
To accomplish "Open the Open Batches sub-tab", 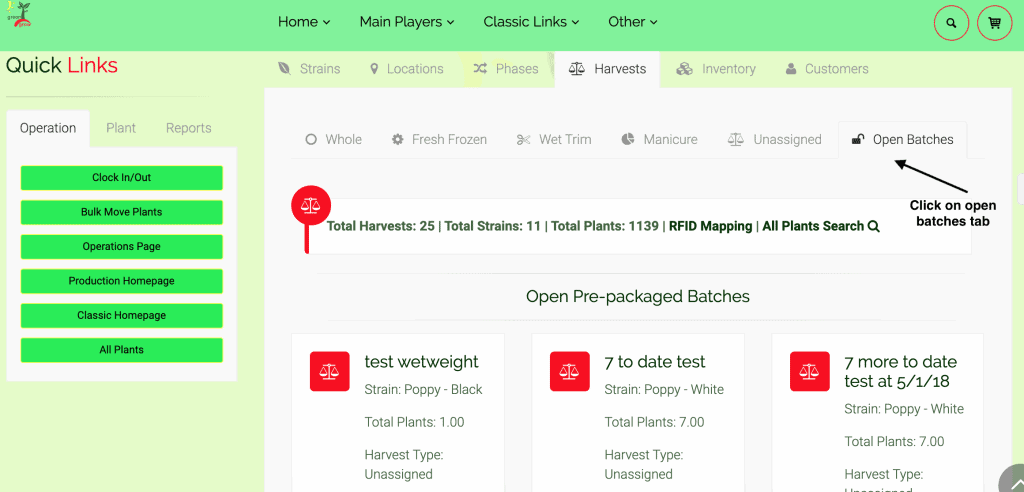I will pyautogui.click(x=903, y=139).
